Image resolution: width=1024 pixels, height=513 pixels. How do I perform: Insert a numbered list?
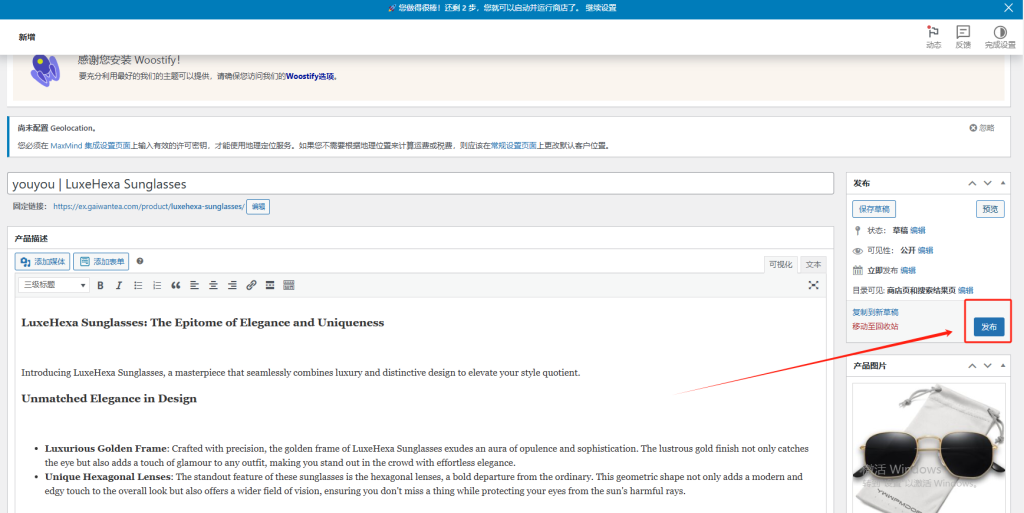pyautogui.click(x=157, y=285)
